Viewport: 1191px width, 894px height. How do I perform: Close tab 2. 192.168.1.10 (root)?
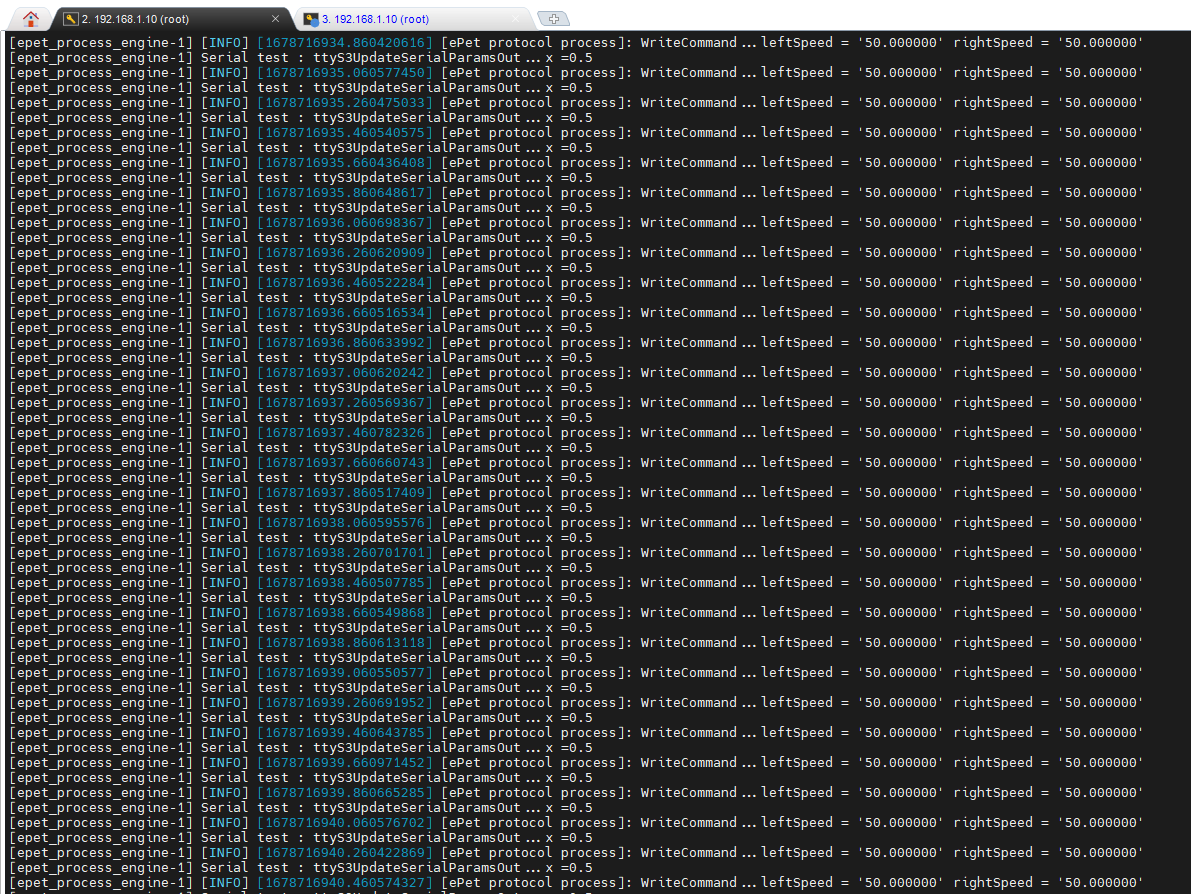click(275, 19)
